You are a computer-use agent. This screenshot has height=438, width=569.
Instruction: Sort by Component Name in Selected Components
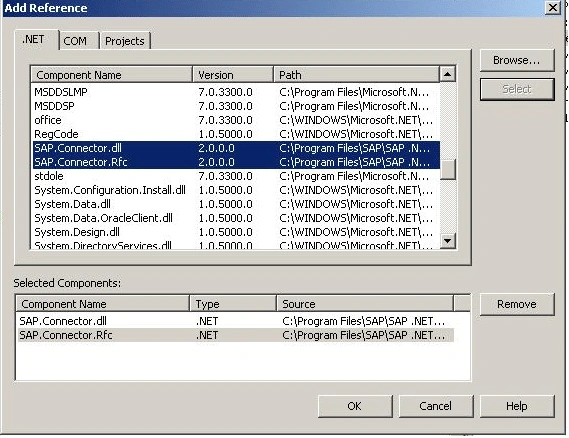pyautogui.click(x=103, y=304)
